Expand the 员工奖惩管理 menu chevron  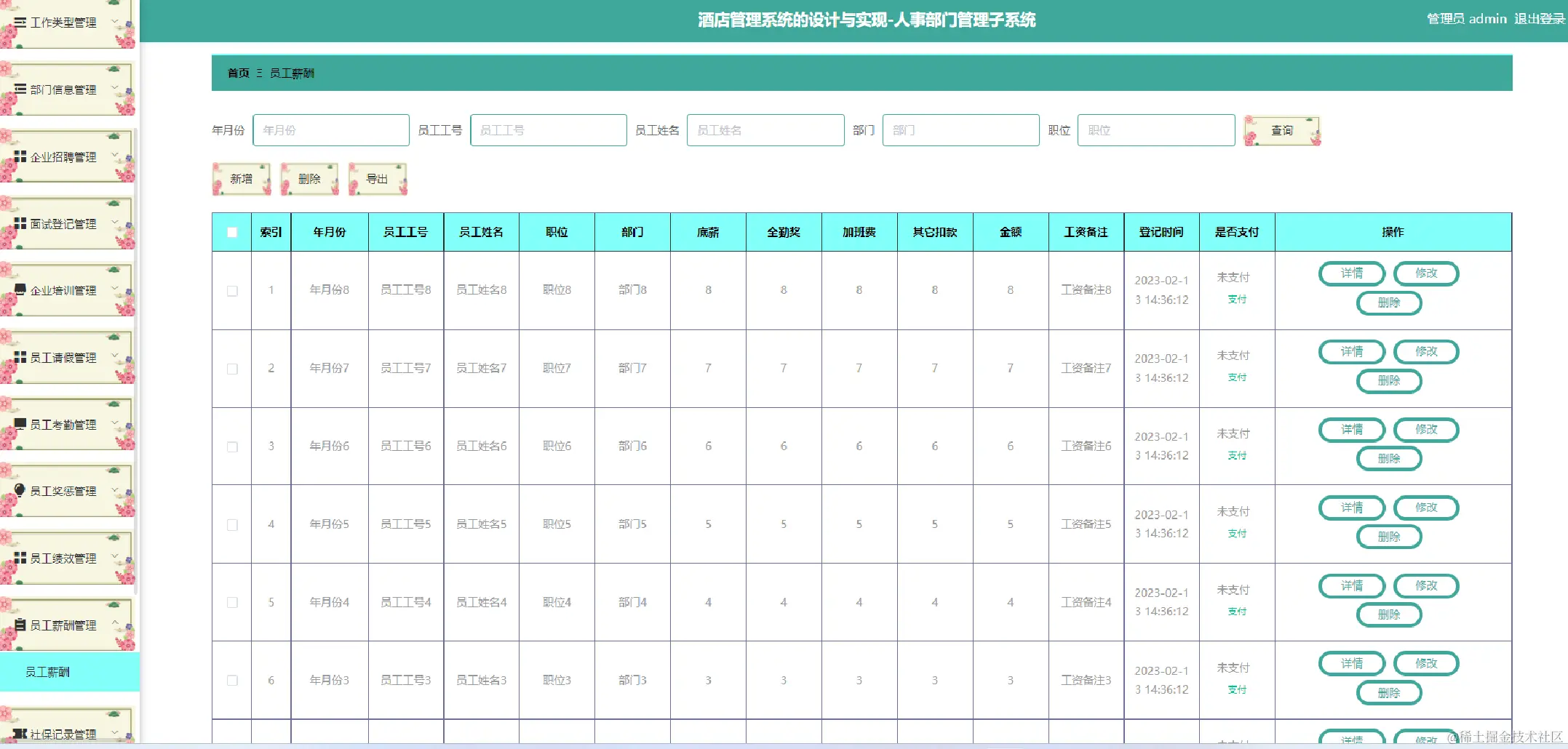pyautogui.click(x=115, y=491)
